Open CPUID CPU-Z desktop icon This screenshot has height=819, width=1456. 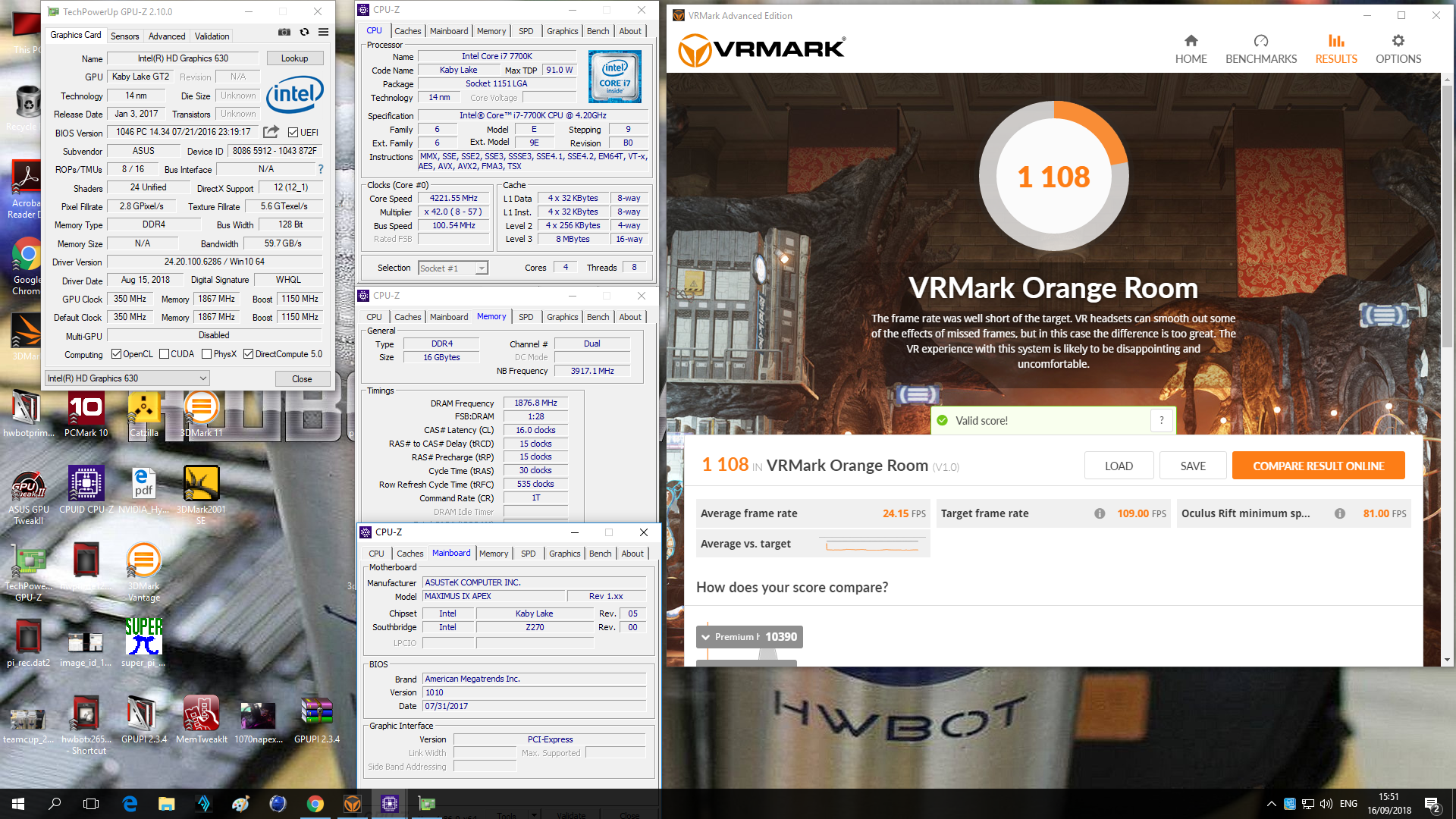pyautogui.click(x=86, y=491)
